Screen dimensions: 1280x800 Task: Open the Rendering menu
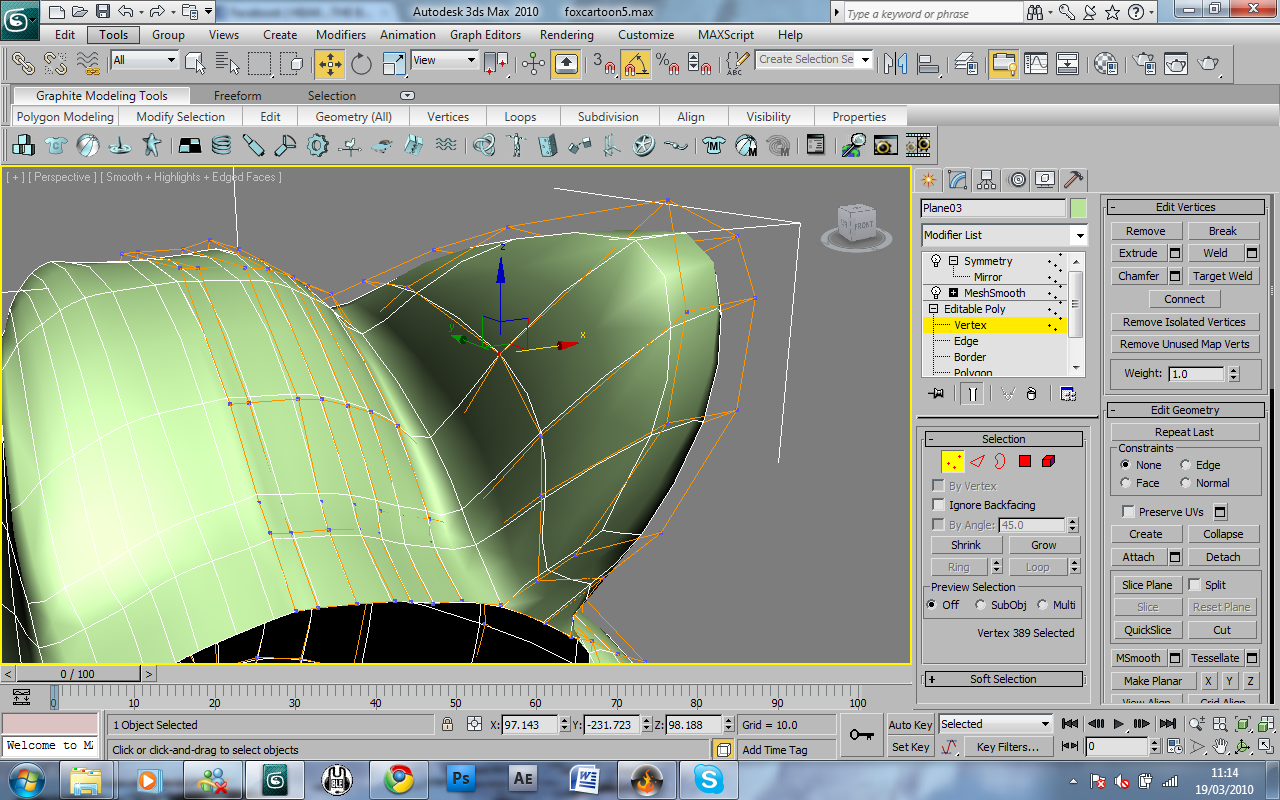pos(566,34)
